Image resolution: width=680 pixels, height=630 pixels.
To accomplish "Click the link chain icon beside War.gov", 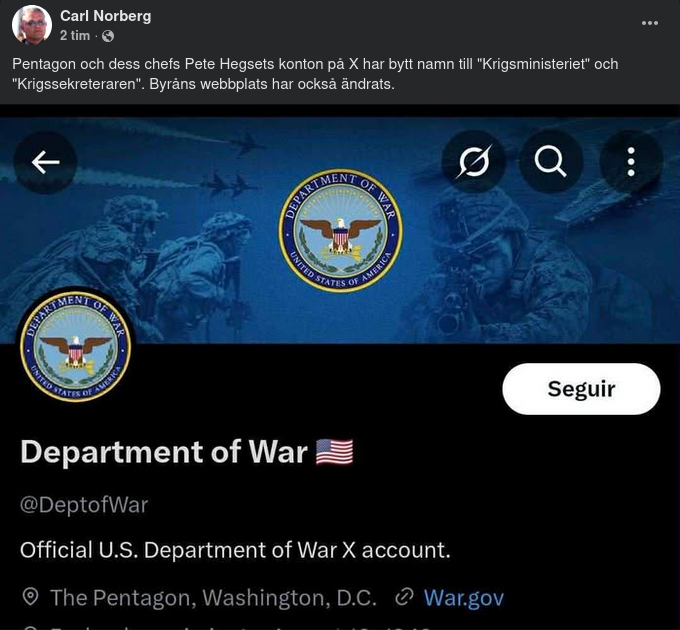I will click(404, 597).
